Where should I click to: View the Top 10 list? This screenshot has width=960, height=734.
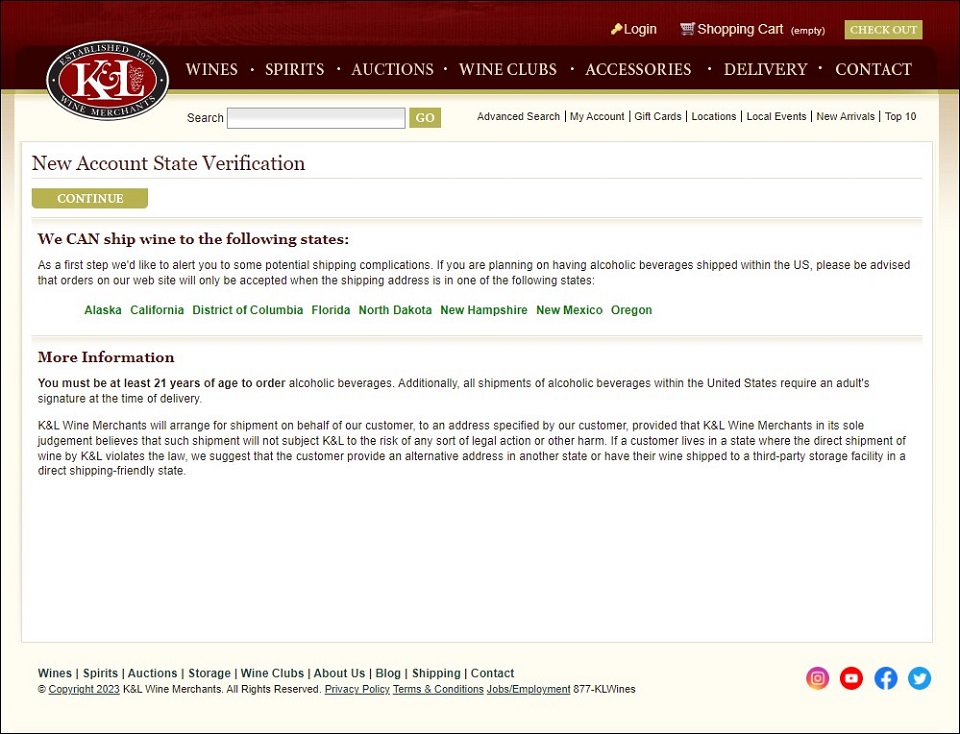[x=901, y=116]
